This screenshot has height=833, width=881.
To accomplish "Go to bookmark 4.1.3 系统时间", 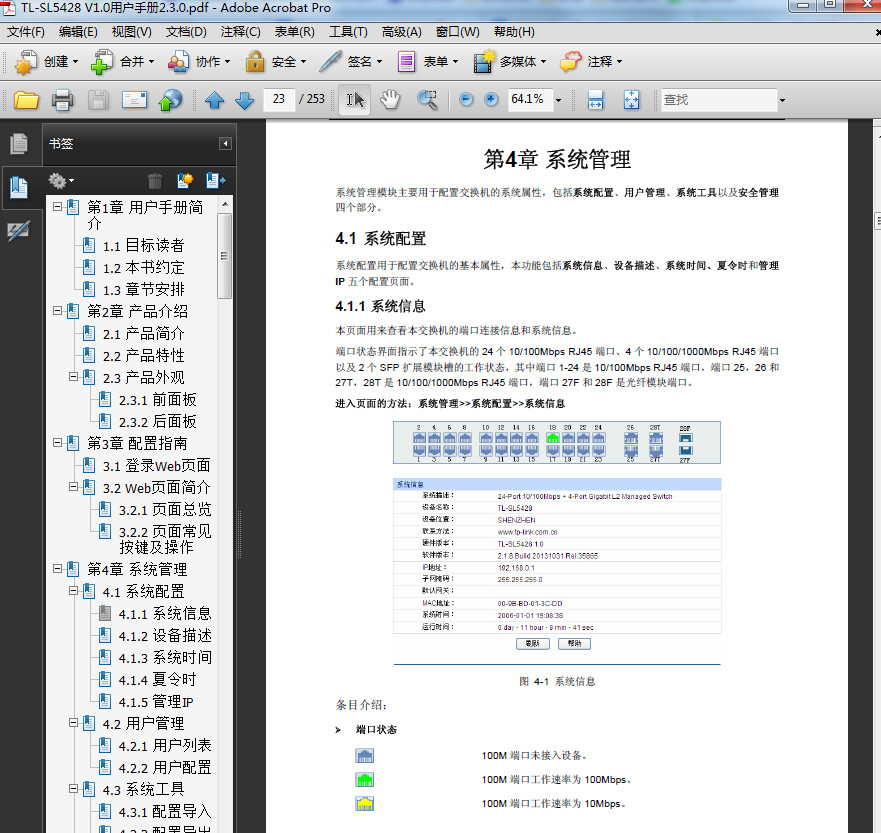I will tap(165, 658).
